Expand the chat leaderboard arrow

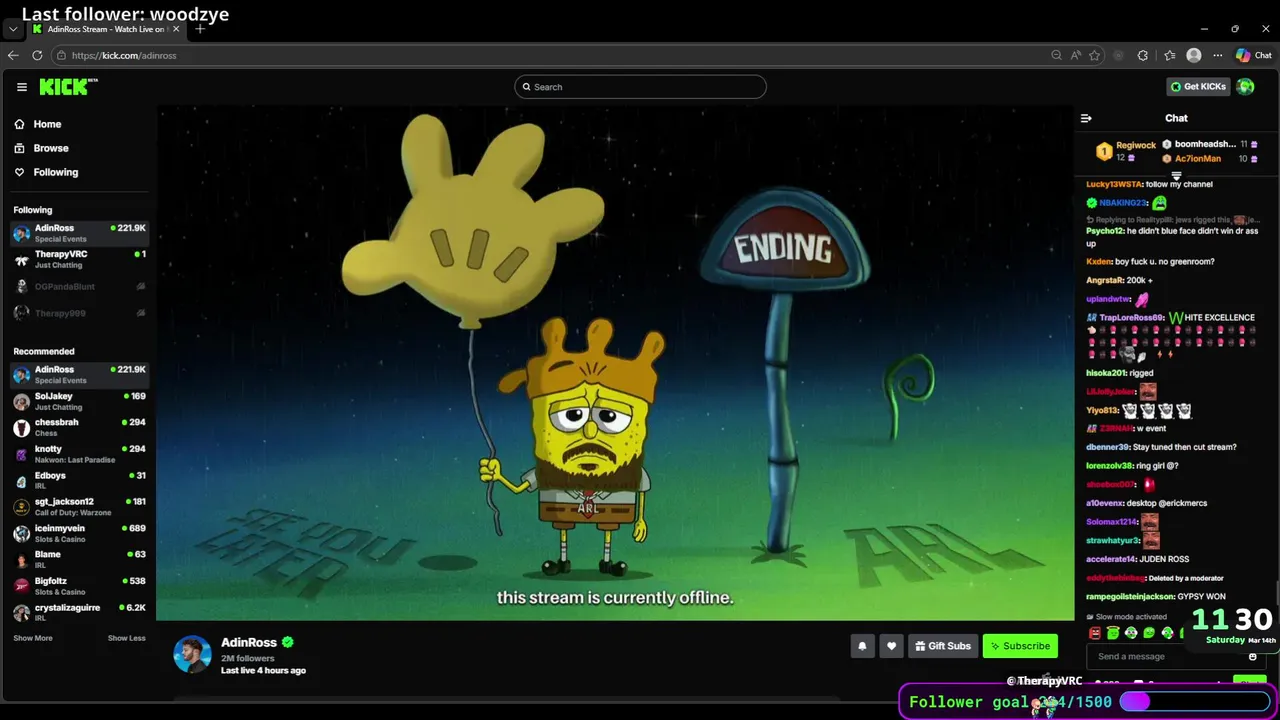pyautogui.click(x=1176, y=175)
